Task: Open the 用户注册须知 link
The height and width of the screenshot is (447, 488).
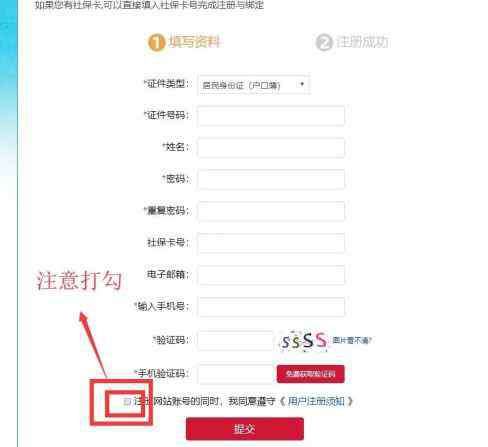Action: [x=316, y=401]
